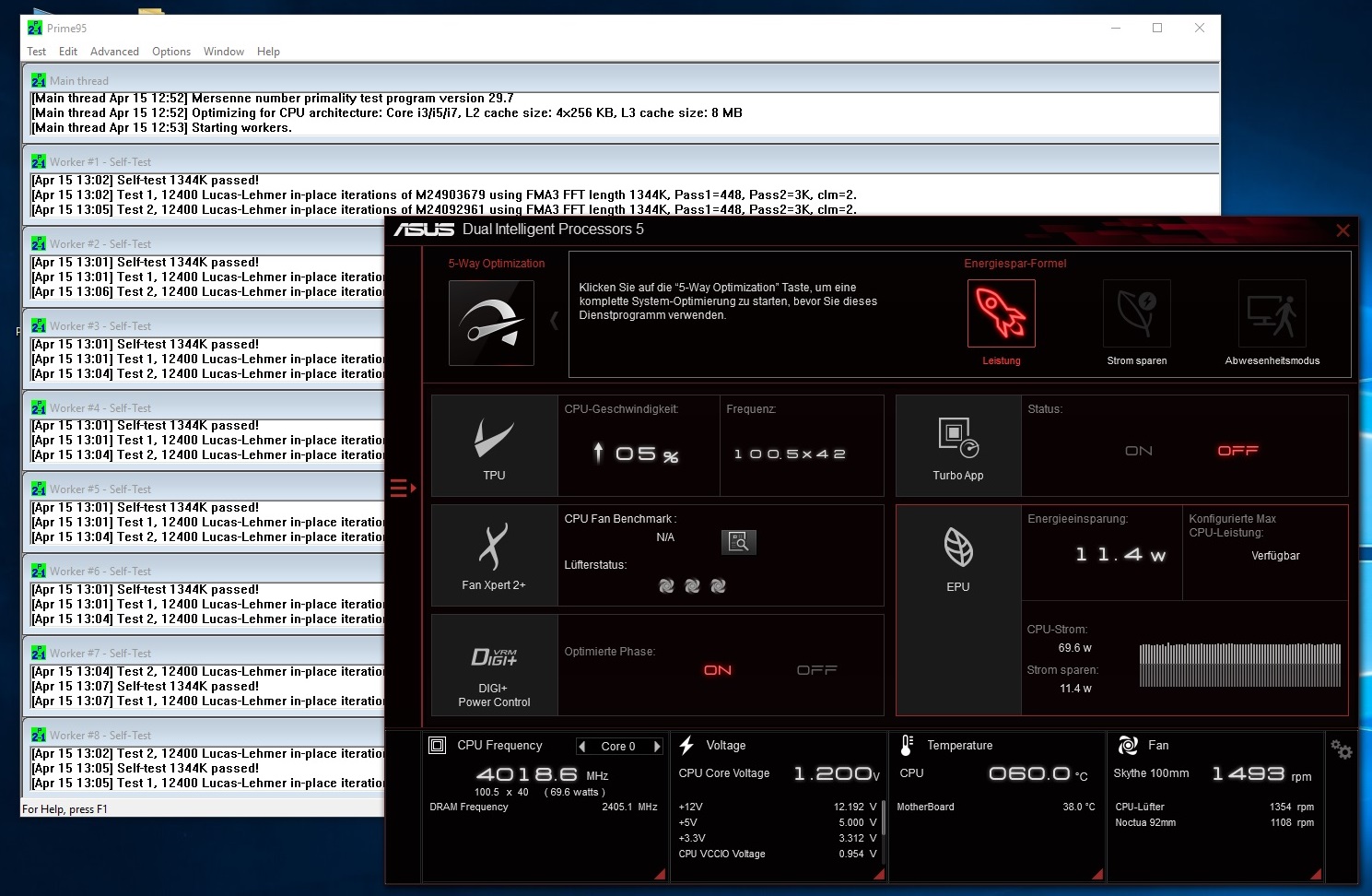Open the Turbo App panel
The width and height of the screenshot is (1372, 896).
tap(957, 446)
